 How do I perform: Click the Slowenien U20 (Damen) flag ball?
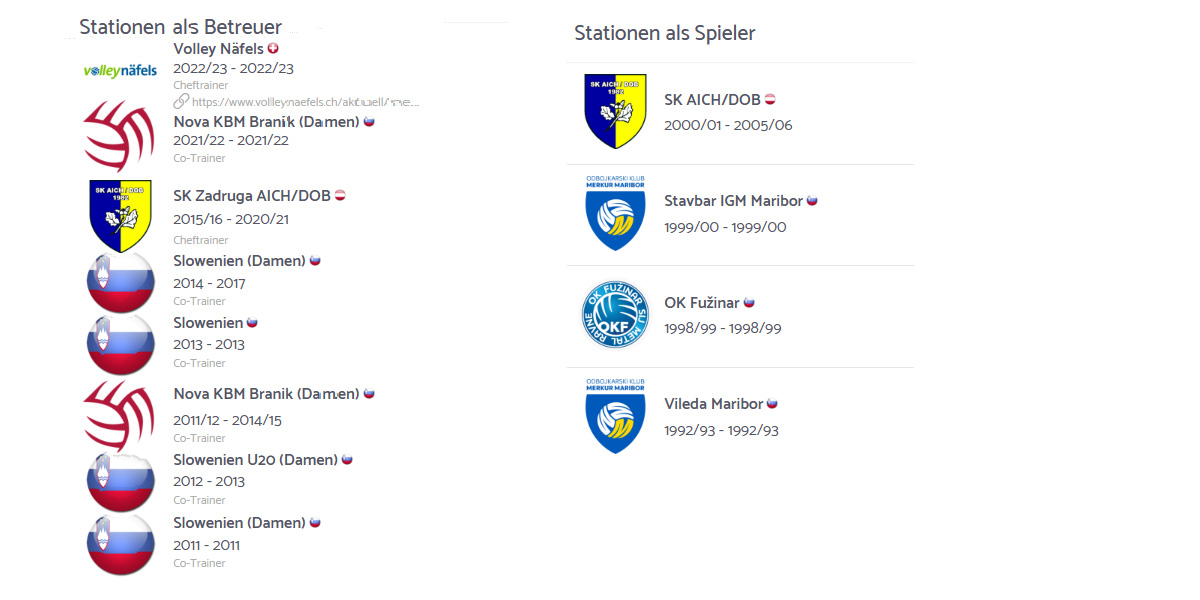click(120, 482)
